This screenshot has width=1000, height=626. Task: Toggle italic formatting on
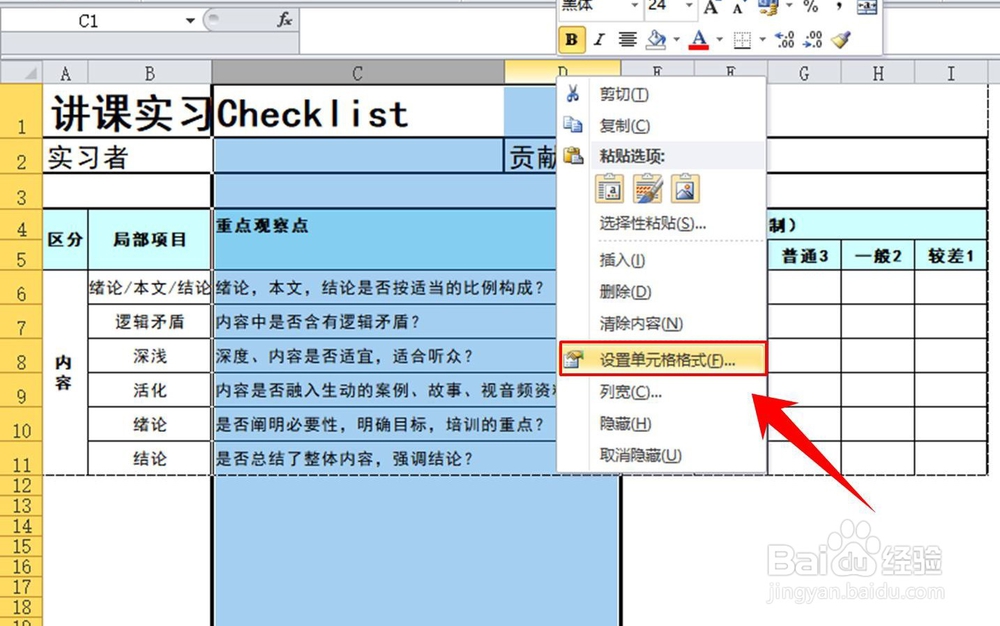click(x=599, y=40)
